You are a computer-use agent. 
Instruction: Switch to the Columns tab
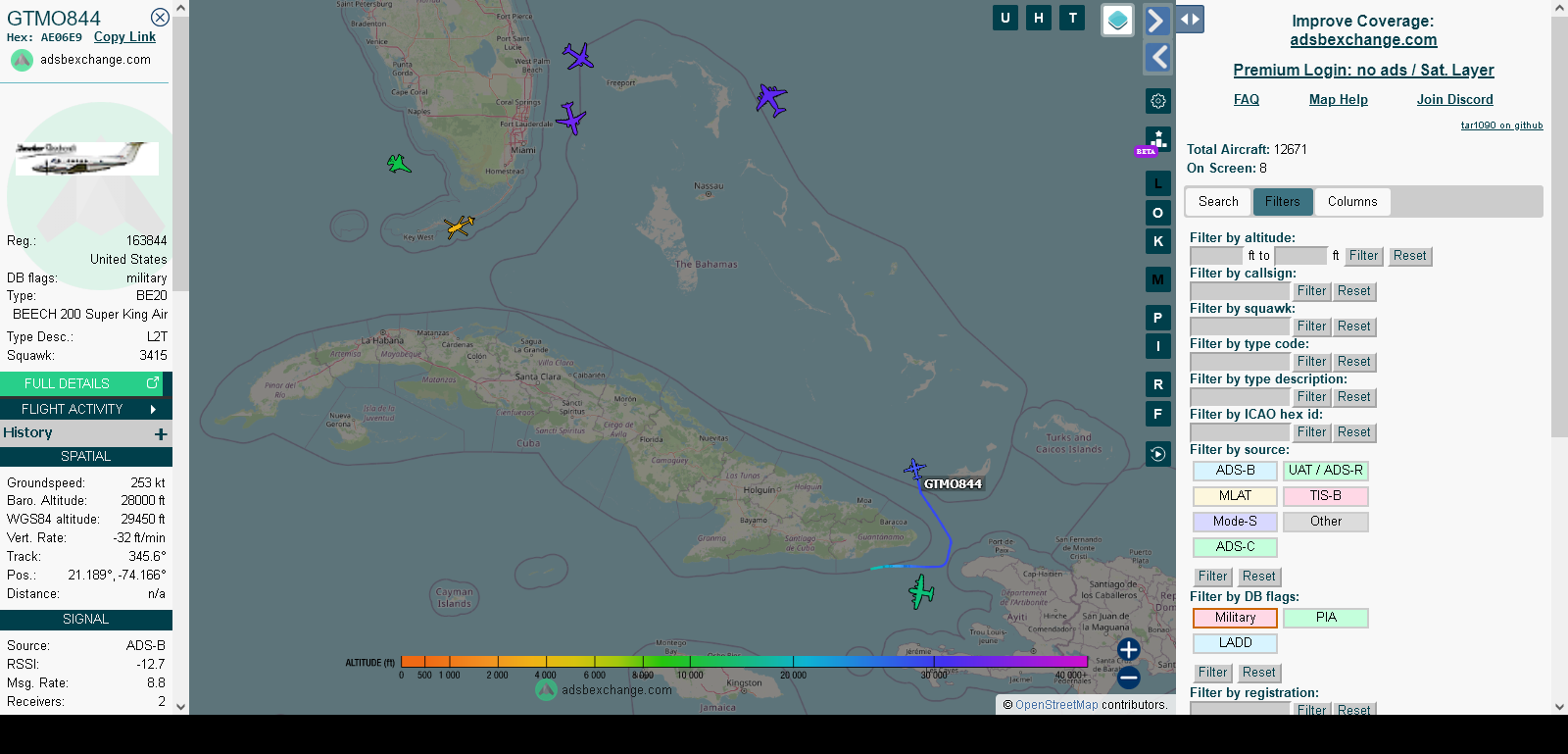(1352, 202)
